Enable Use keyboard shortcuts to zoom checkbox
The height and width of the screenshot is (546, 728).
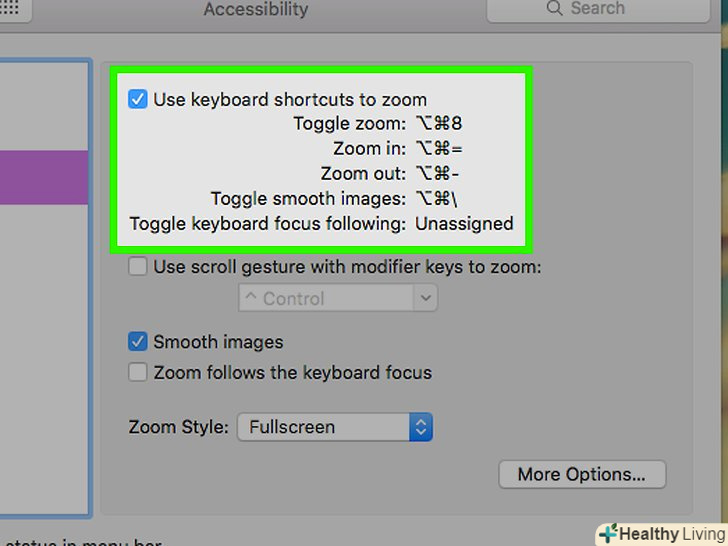138,99
